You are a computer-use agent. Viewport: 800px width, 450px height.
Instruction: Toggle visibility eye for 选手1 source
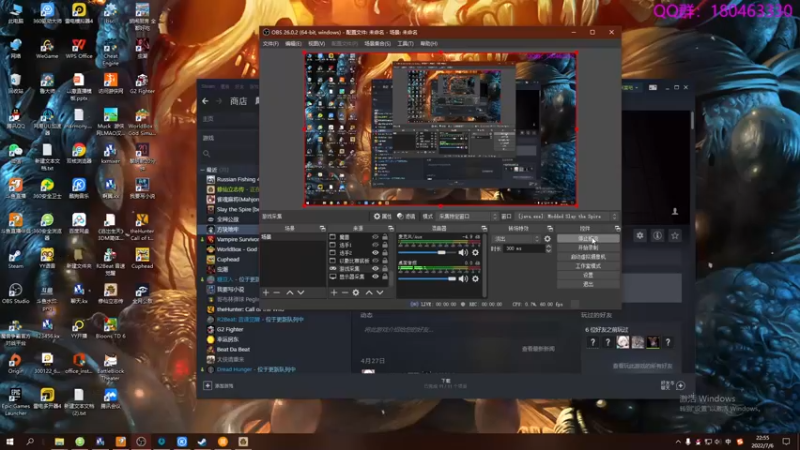click(x=376, y=245)
